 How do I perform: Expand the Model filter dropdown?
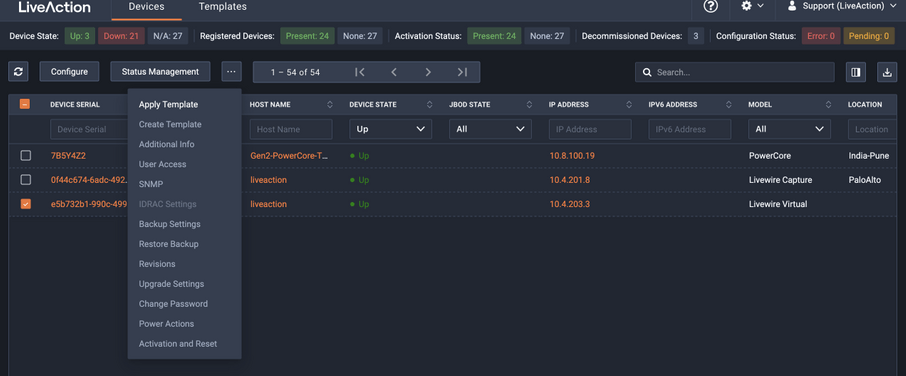[x=789, y=129]
